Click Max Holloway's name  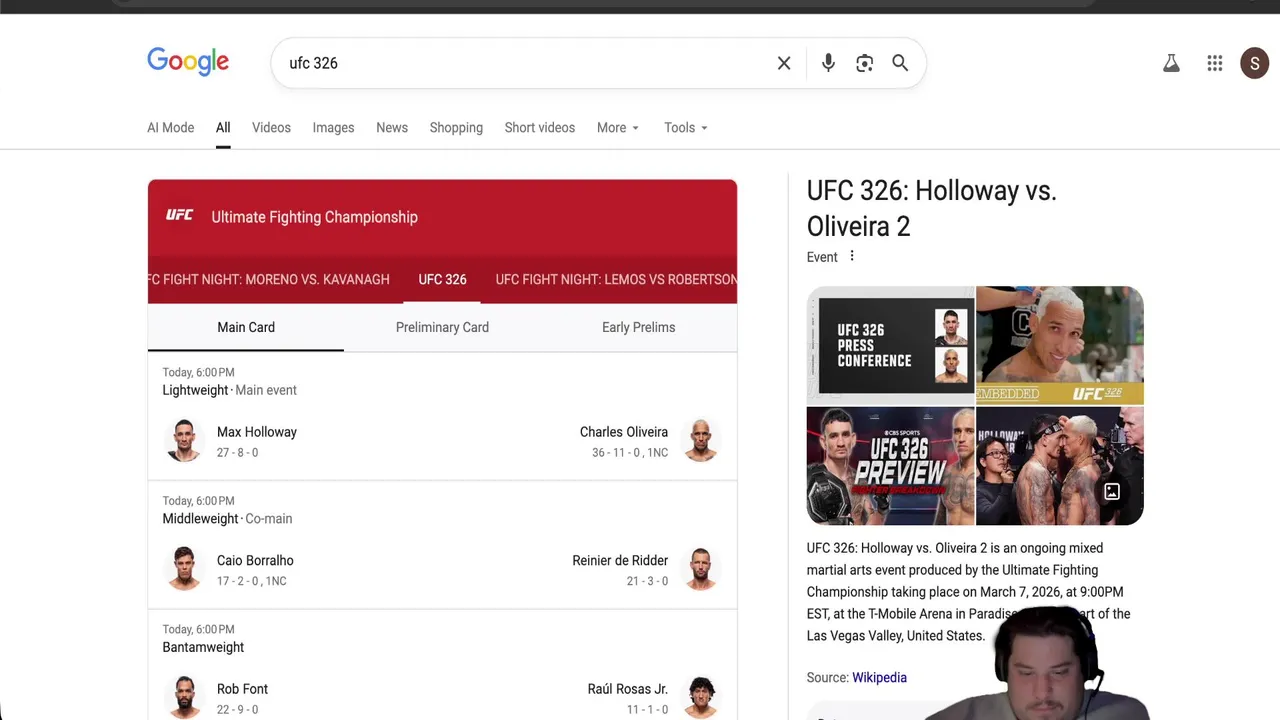click(257, 432)
